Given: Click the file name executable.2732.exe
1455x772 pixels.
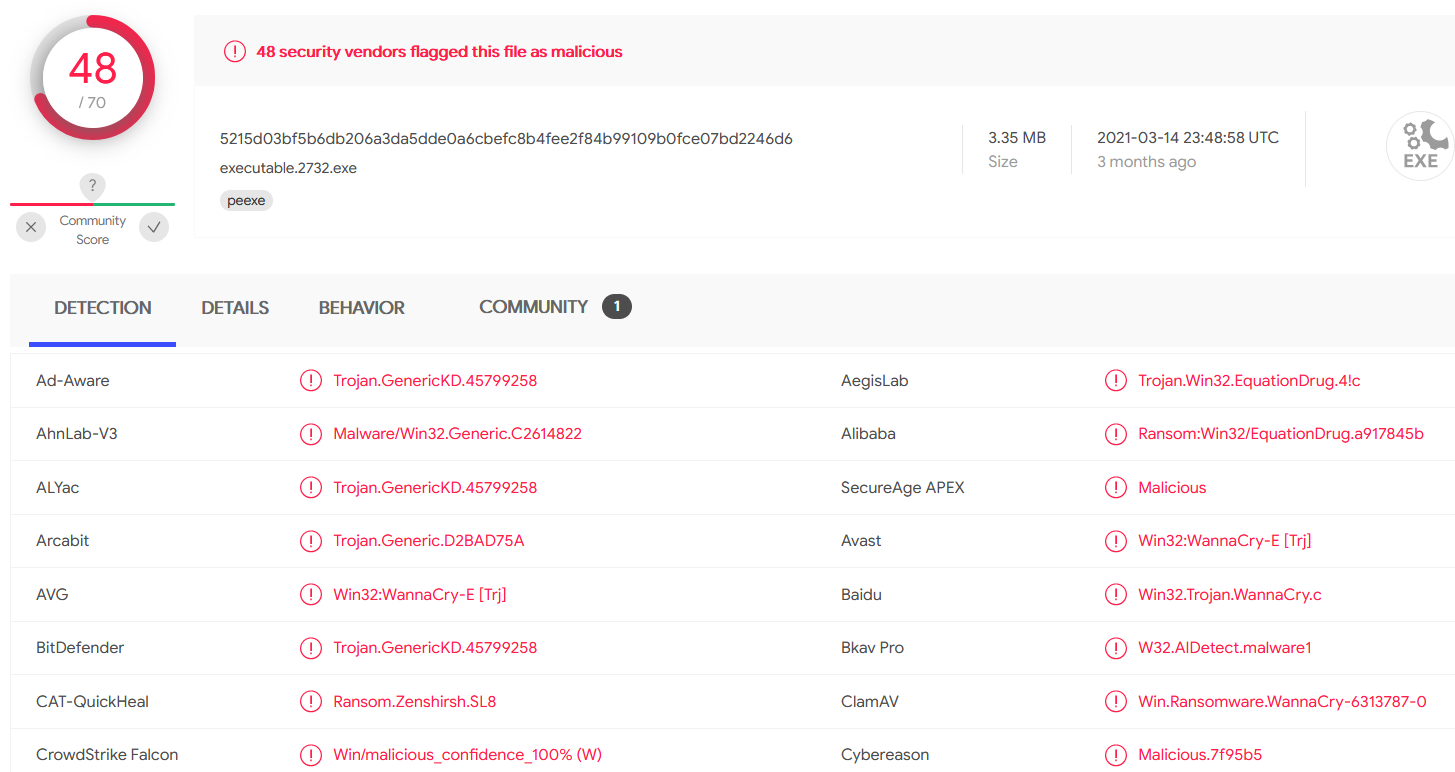Looking at the screenshot, I should click(x=288, y=168).
